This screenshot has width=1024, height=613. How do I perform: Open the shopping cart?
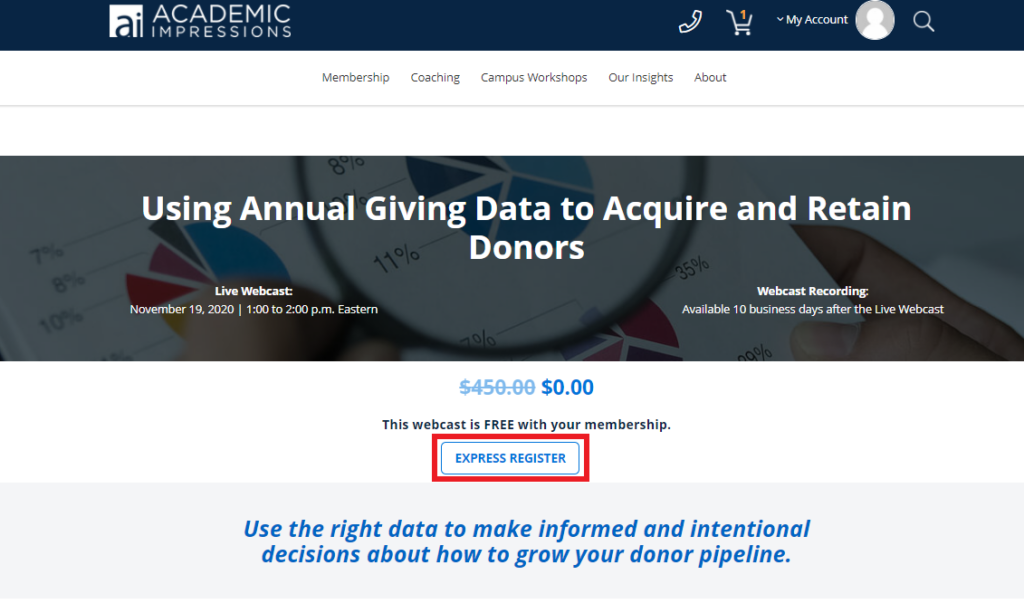(x=740, y=22)
